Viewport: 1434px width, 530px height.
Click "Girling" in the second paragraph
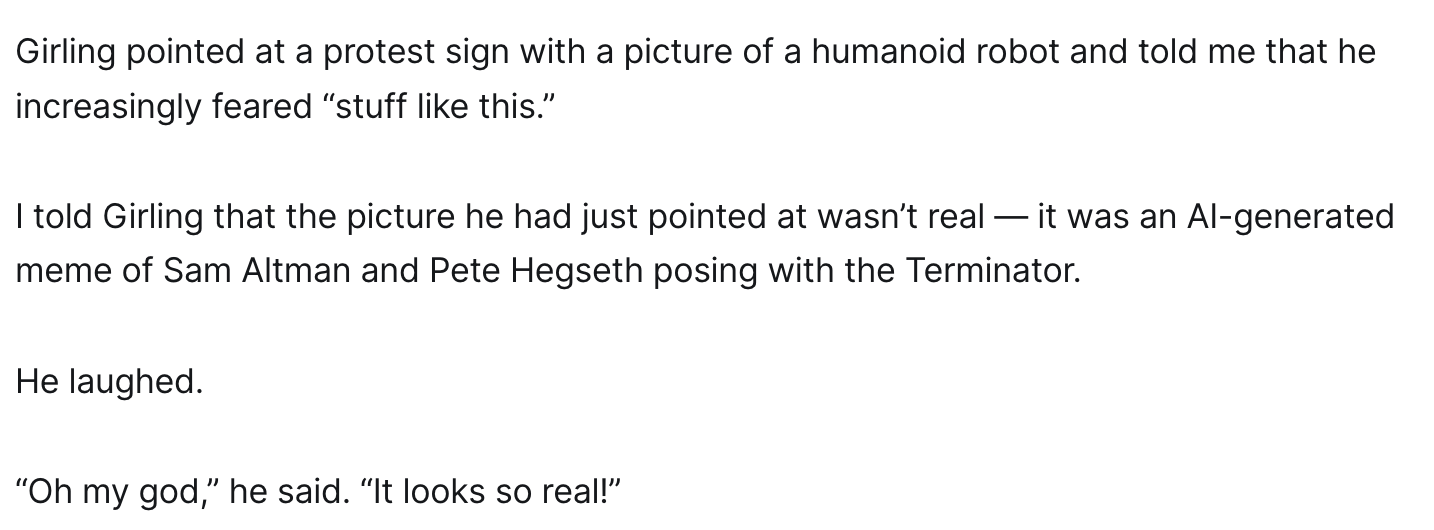pyautogui.click(x=152, y=217)
